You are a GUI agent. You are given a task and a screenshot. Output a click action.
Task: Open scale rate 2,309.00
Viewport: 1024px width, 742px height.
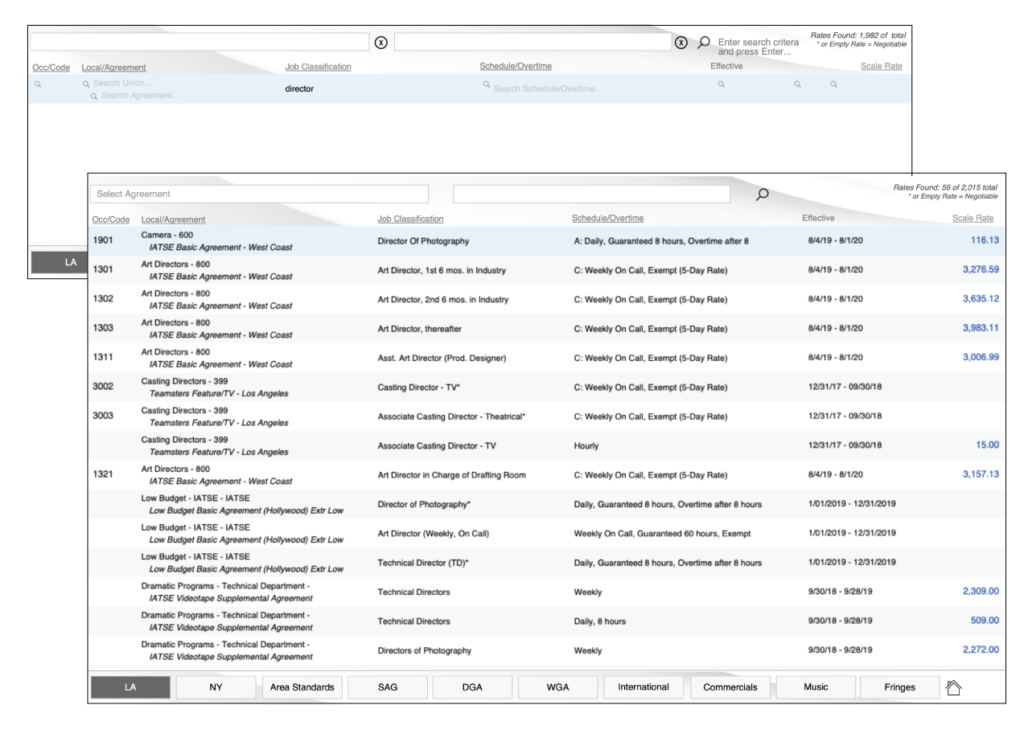pyautogui.click(x=980, y=591)
